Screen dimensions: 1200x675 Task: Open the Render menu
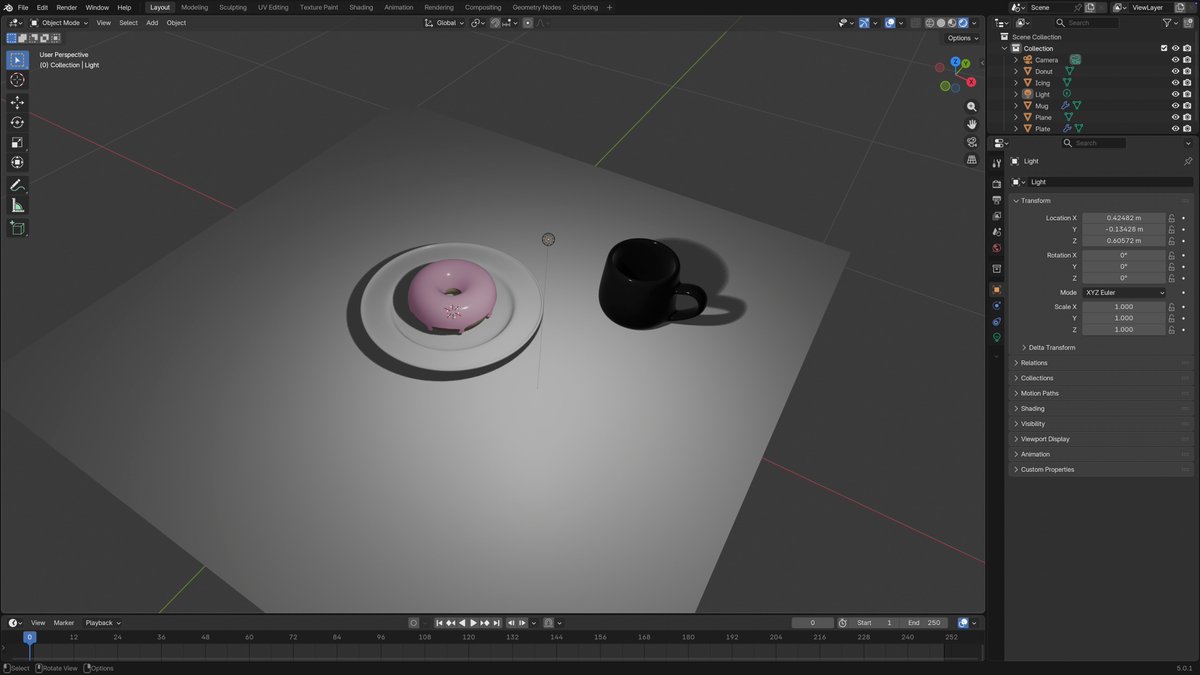coord(66,7)
